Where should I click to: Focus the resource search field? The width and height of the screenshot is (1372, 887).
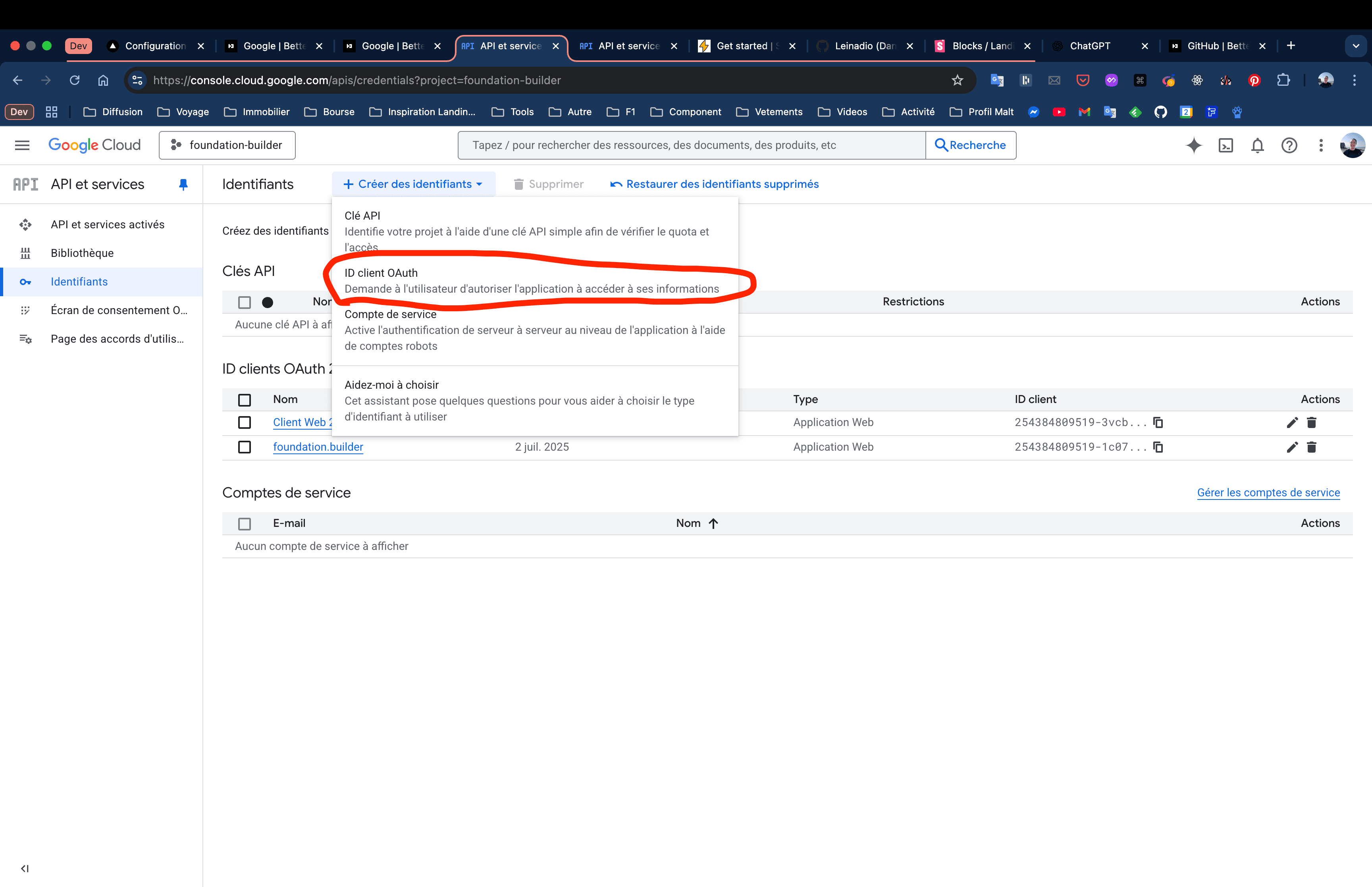coord(691,145)
